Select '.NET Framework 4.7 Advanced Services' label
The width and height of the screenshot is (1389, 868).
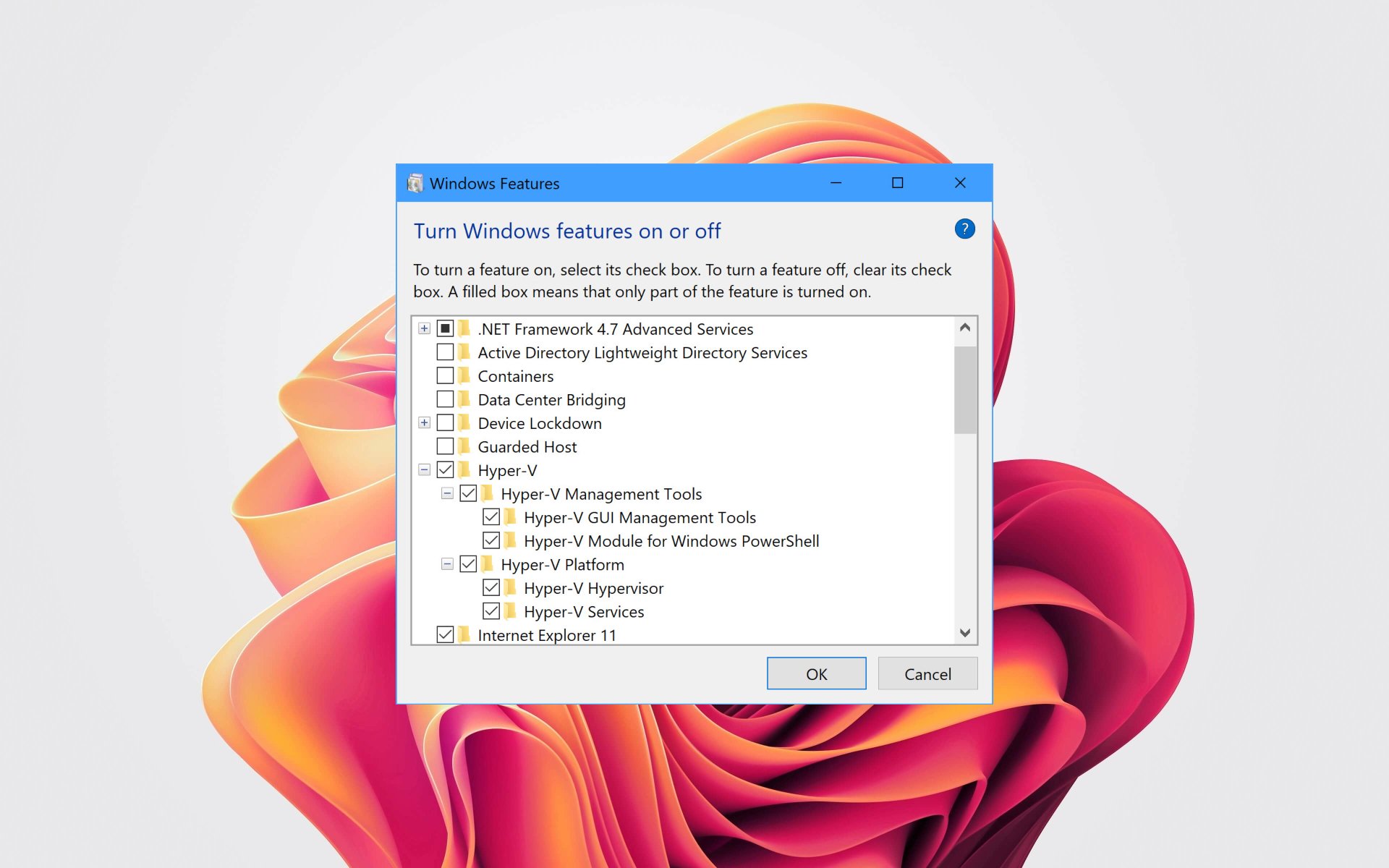615,329
